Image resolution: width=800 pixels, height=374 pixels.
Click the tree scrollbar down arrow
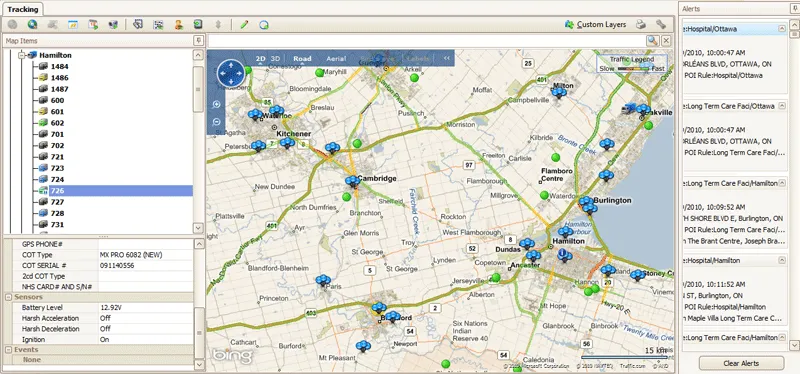(198, 228)
